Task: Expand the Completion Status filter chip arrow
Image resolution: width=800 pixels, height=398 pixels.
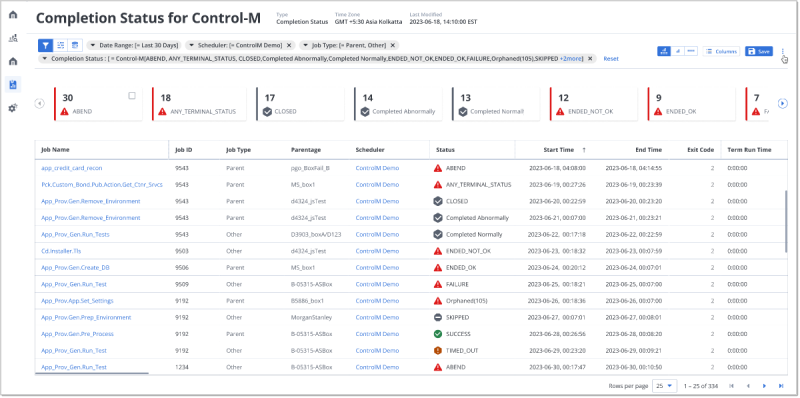Action: pyautogui.click(x=45, y=59)
